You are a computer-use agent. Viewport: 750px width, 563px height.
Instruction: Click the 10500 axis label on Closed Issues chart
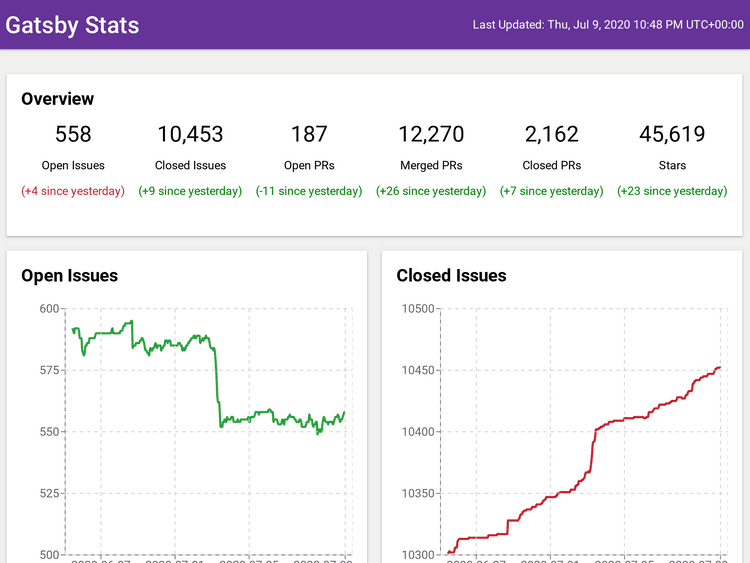418,309
